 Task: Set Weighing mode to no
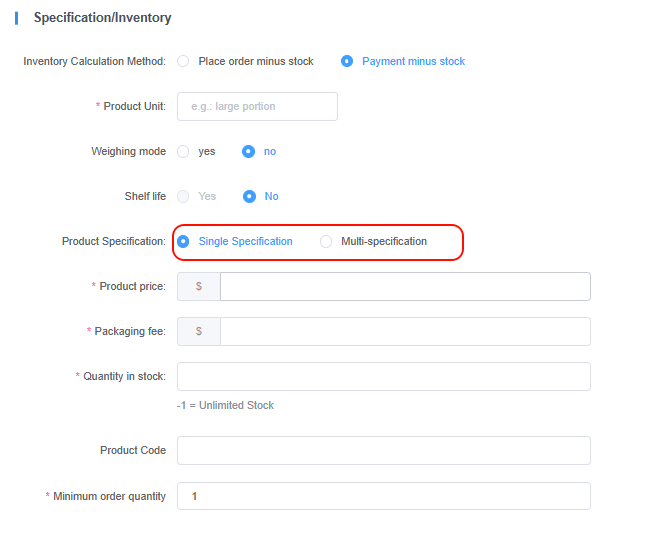249,151
